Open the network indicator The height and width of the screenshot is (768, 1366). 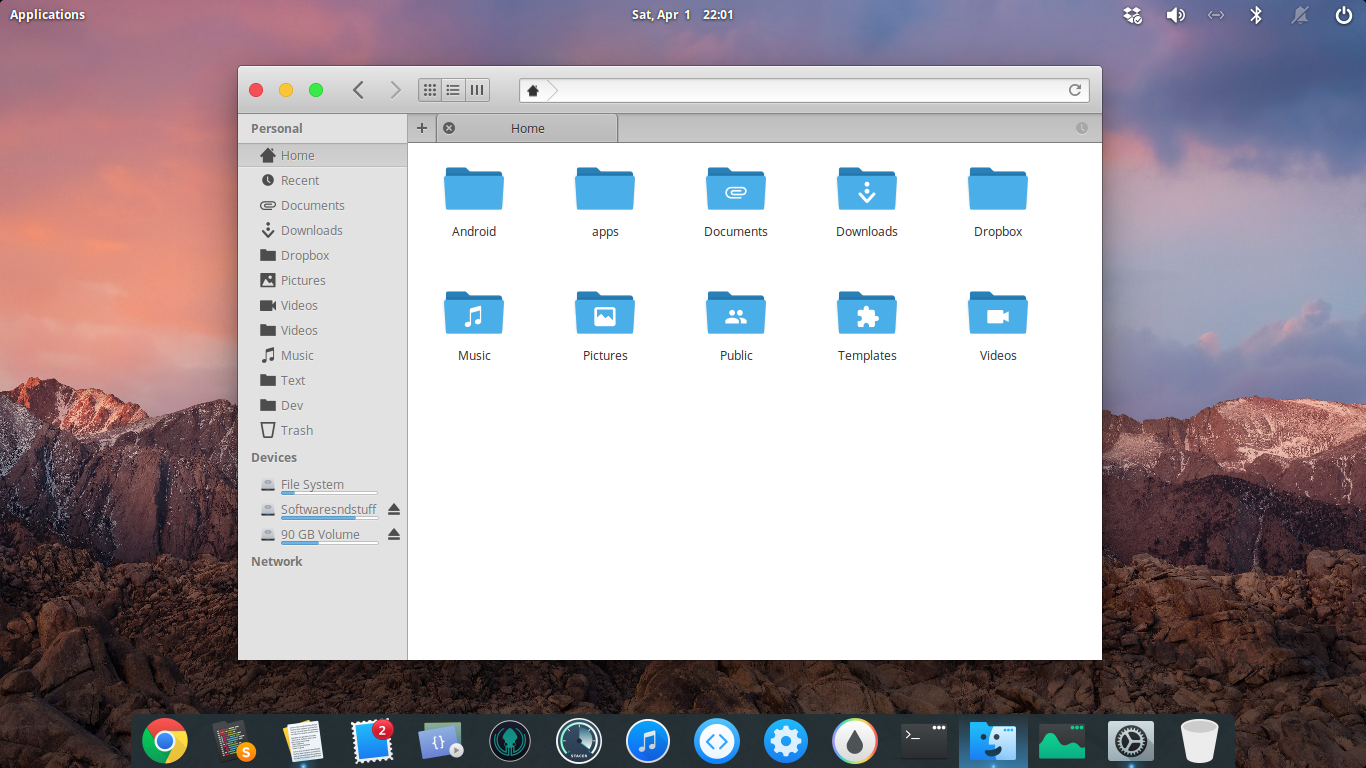[1216, 15]
